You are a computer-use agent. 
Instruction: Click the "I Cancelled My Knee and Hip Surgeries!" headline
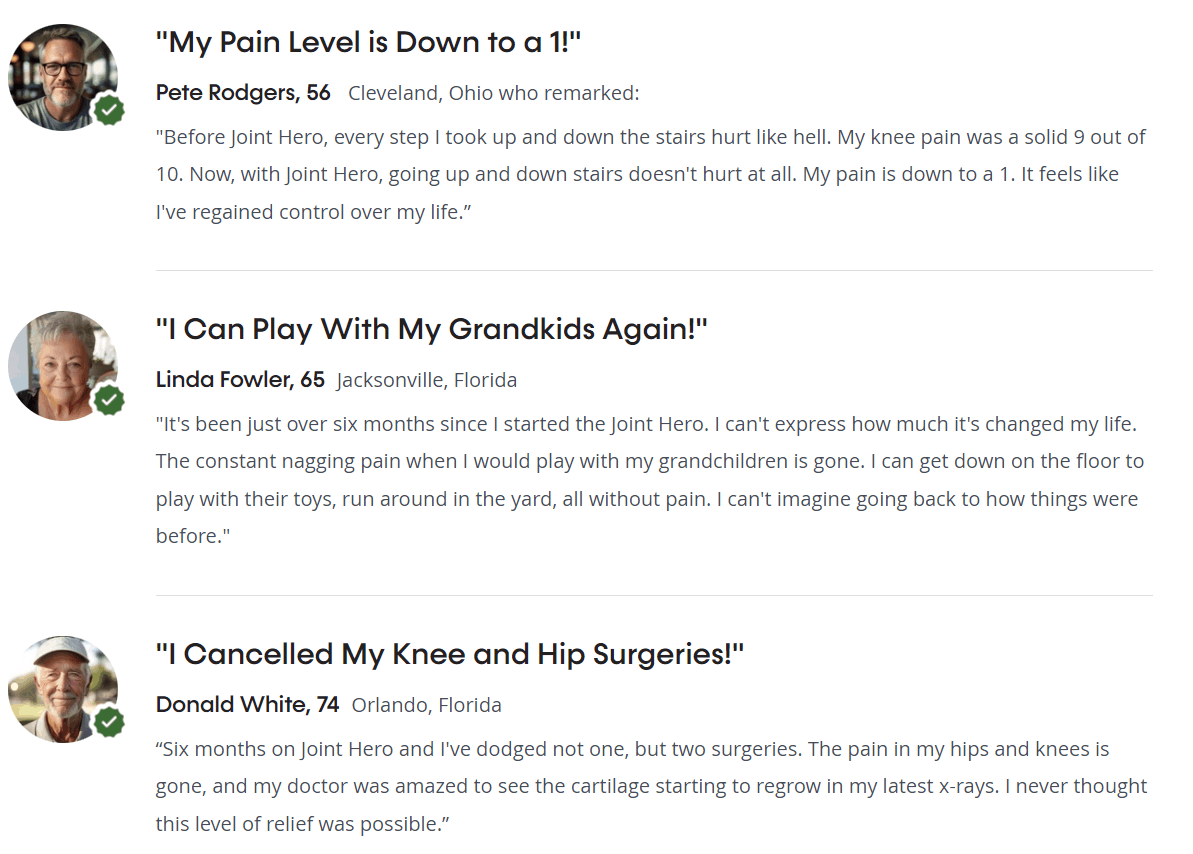(x=450, y=655)
